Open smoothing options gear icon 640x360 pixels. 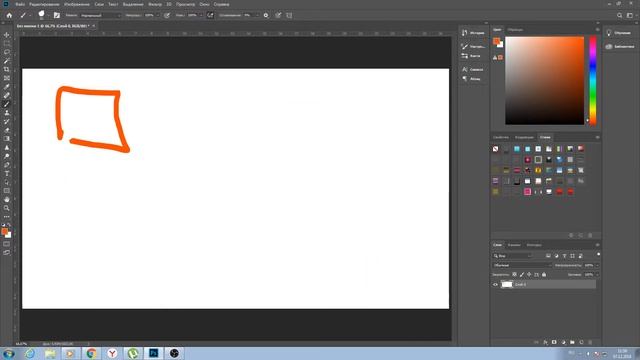click(266, 15)
